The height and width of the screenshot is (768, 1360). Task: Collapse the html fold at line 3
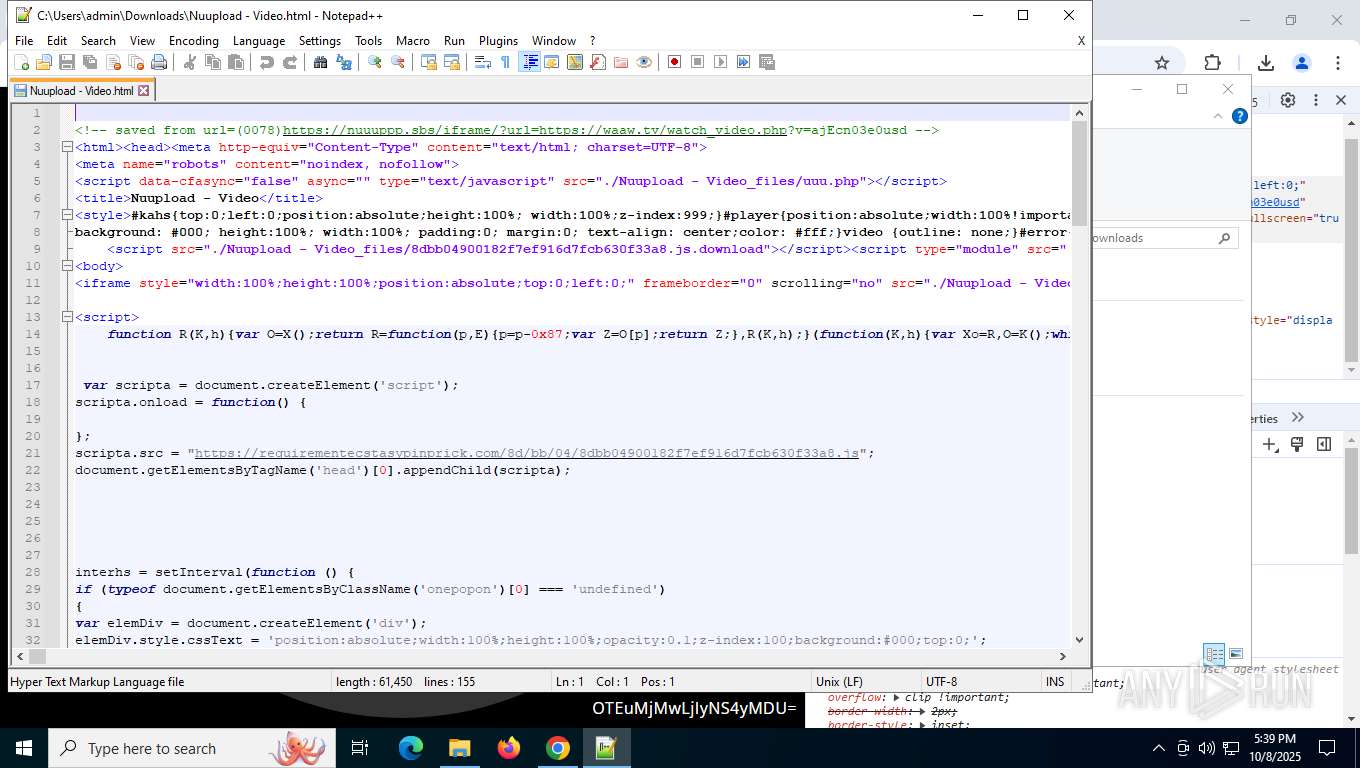[66, 147]
